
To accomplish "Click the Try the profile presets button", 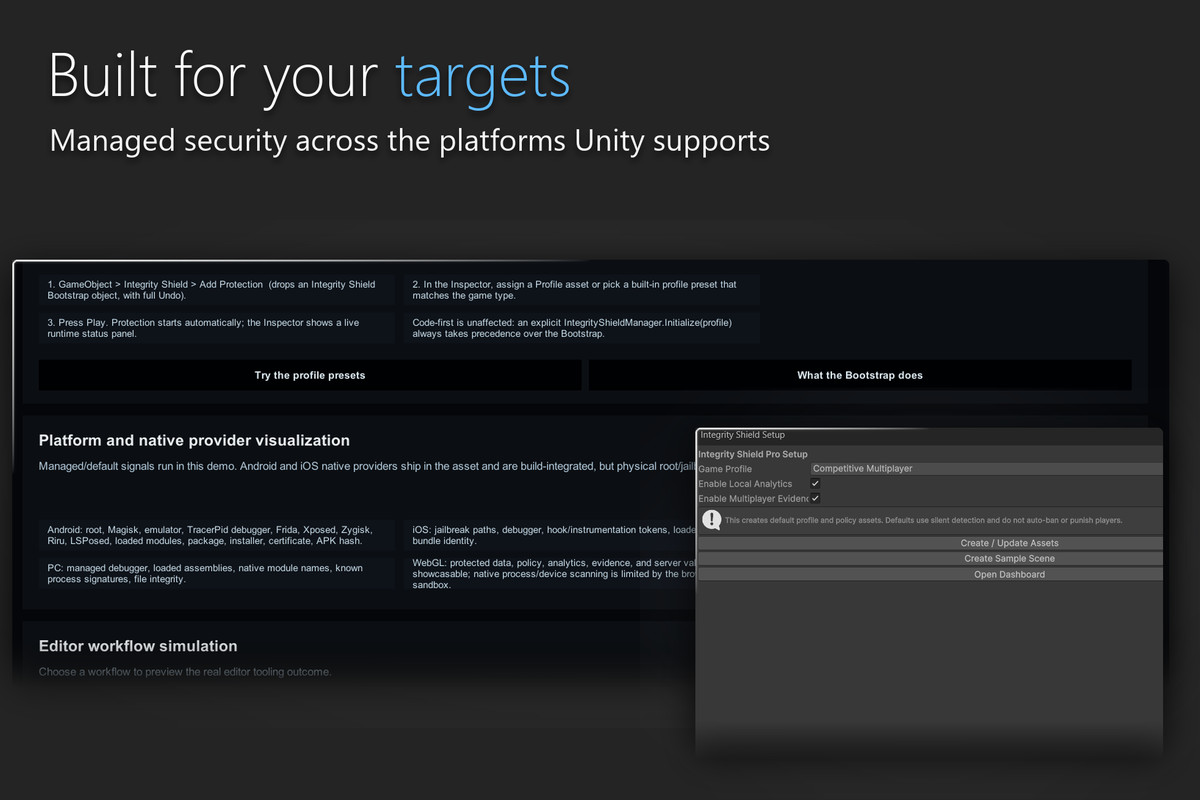I will [310, 375].
